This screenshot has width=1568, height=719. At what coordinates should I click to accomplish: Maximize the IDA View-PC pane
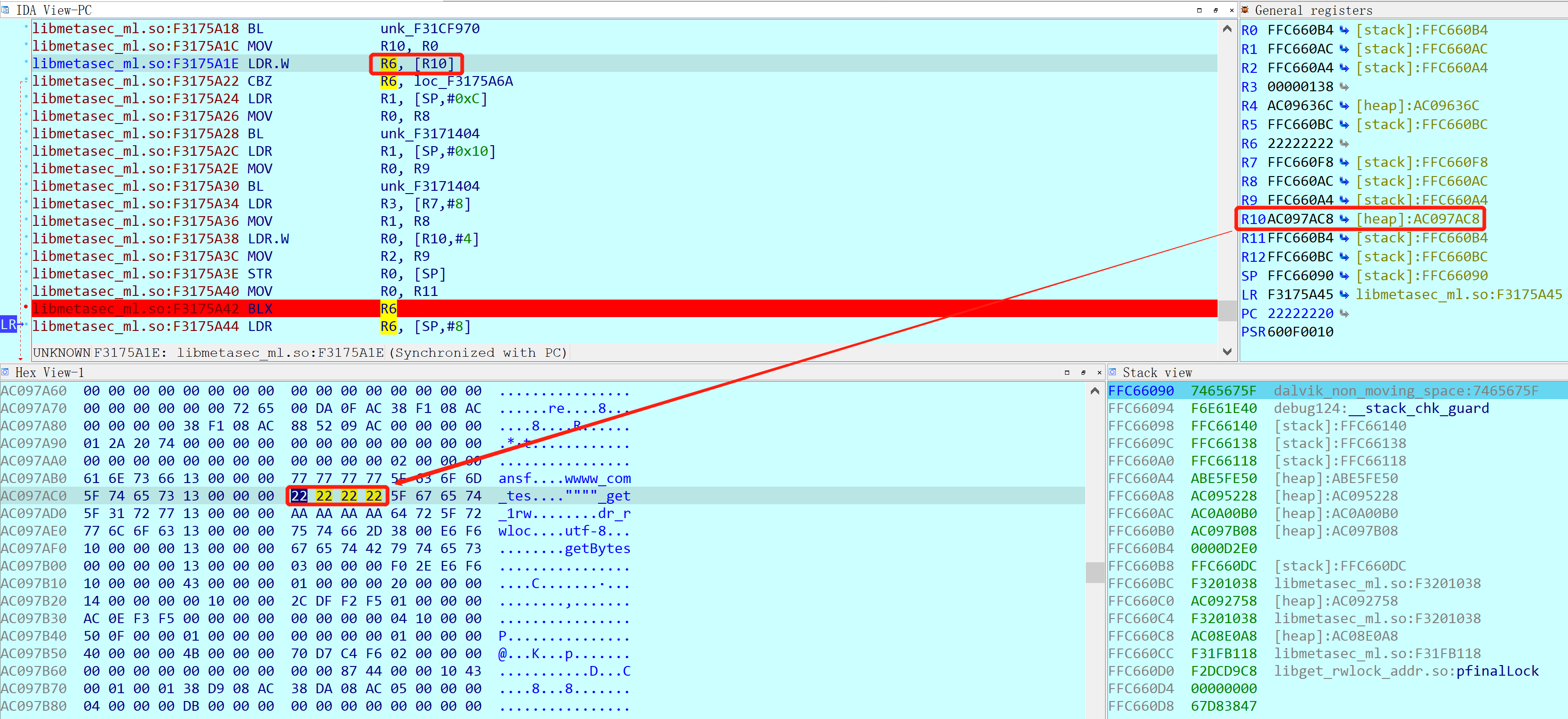(1200, 10)
